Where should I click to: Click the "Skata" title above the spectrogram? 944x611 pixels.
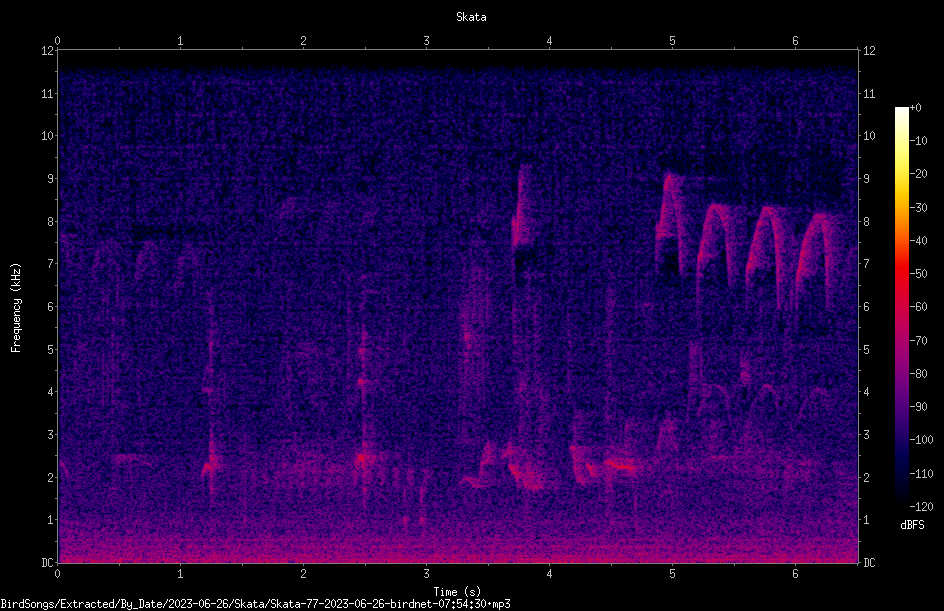point(471,17)
